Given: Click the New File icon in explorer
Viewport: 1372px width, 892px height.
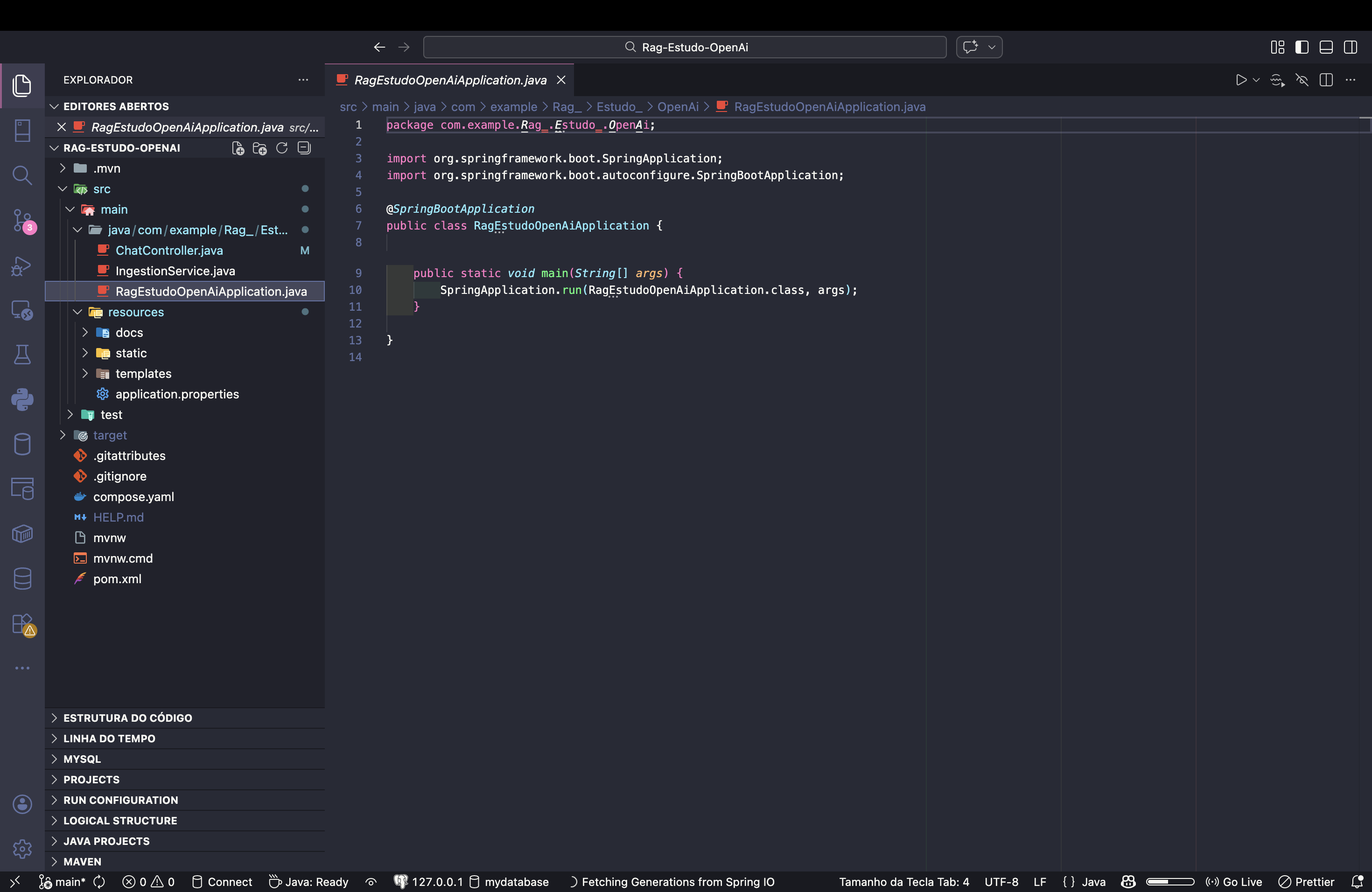Looking at the screenshot, I should click(x=238, y=148).
